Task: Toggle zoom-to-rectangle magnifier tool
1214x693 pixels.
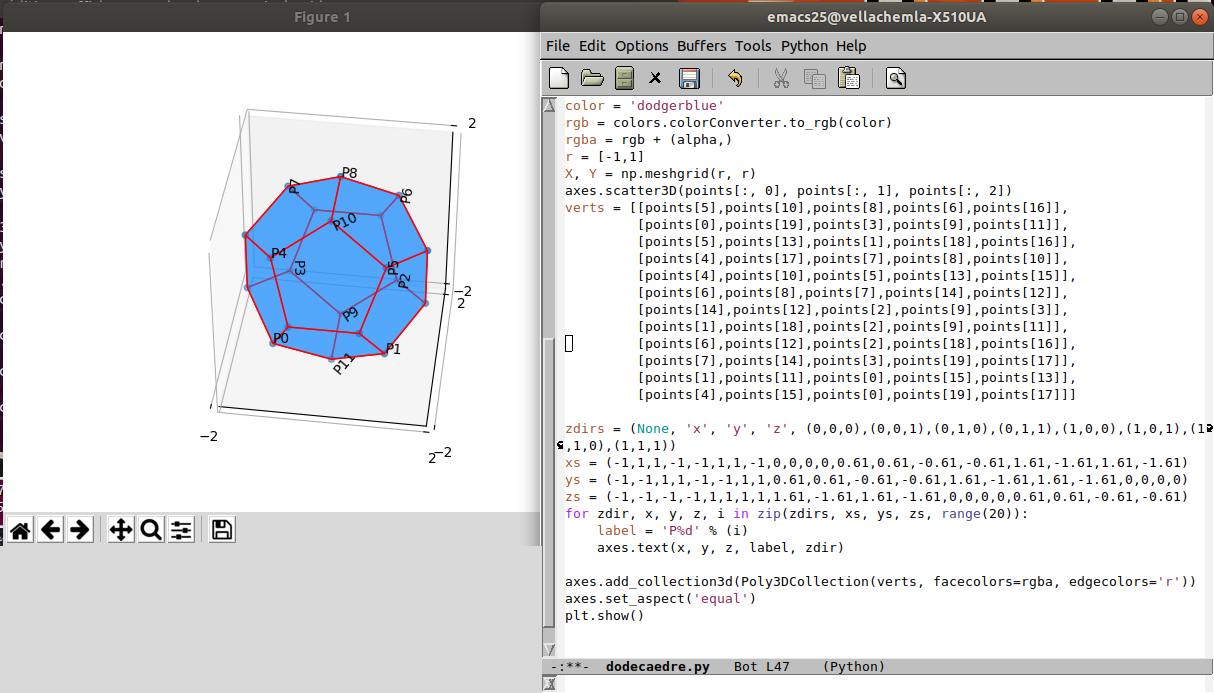Action: tap(151, 530)
